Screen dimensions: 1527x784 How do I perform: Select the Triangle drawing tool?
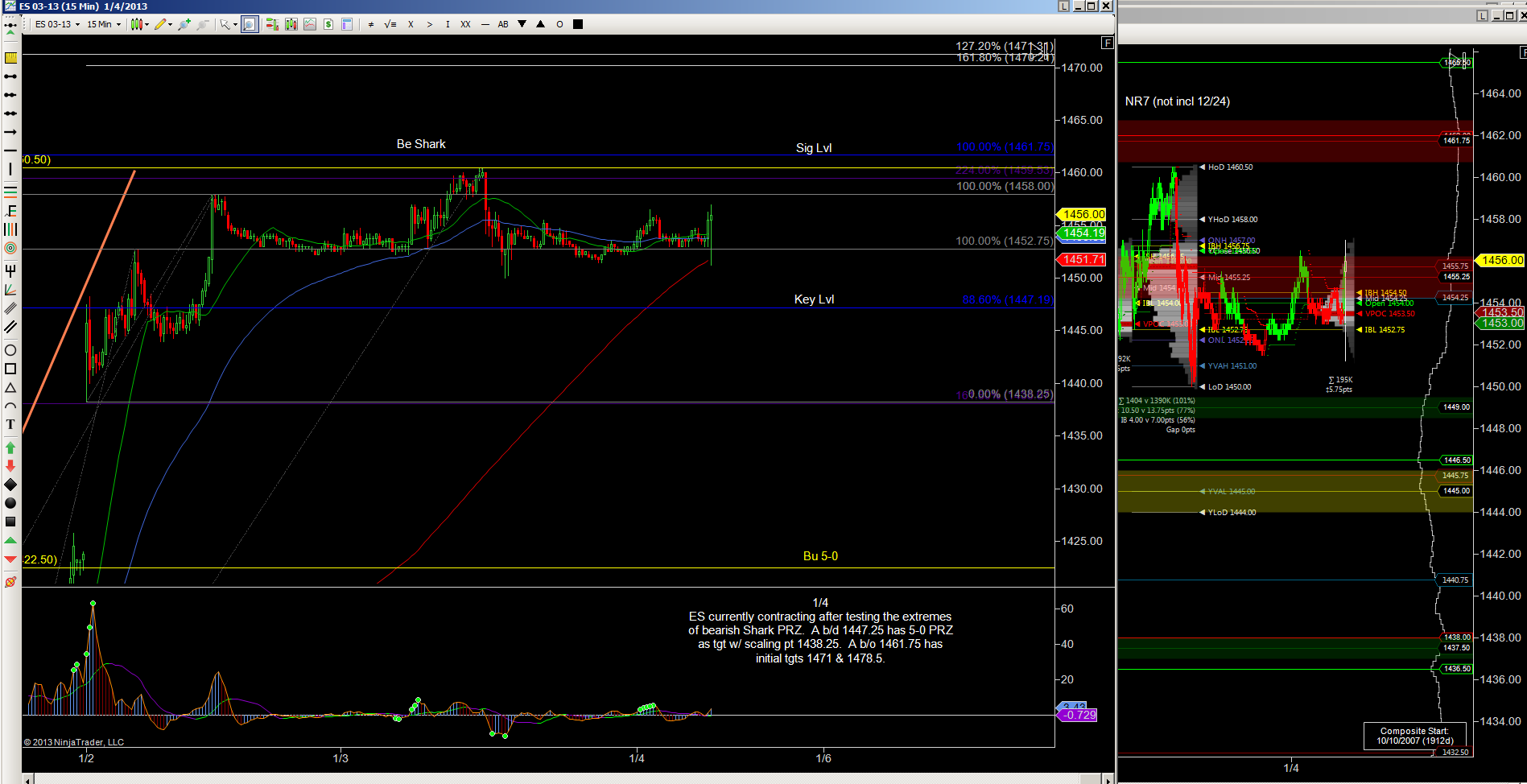point(10,388)
